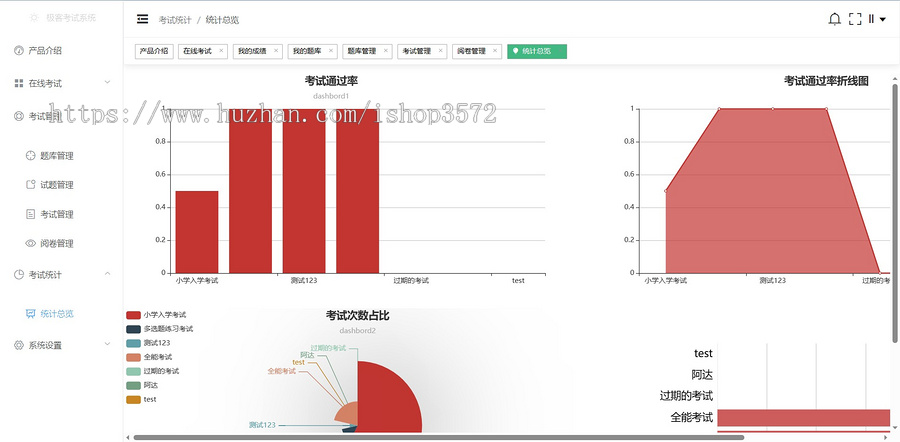900x442 pixels.
Task: Toggle 阿达 legend entry
Action: coord(142,385)
